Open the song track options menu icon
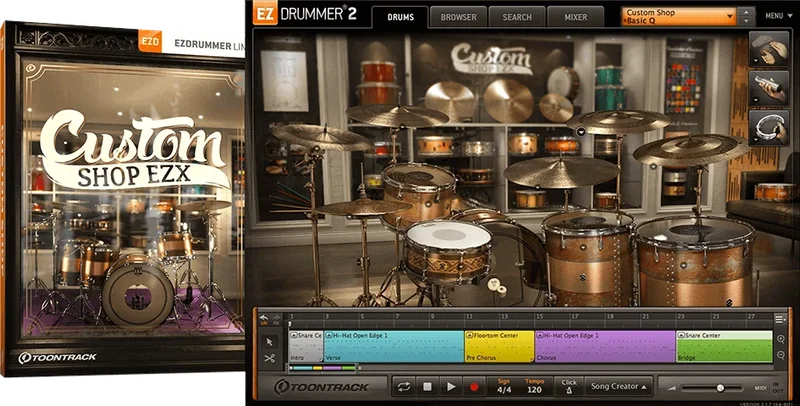Viewport: 800px width, 406px height. point(780,319)
